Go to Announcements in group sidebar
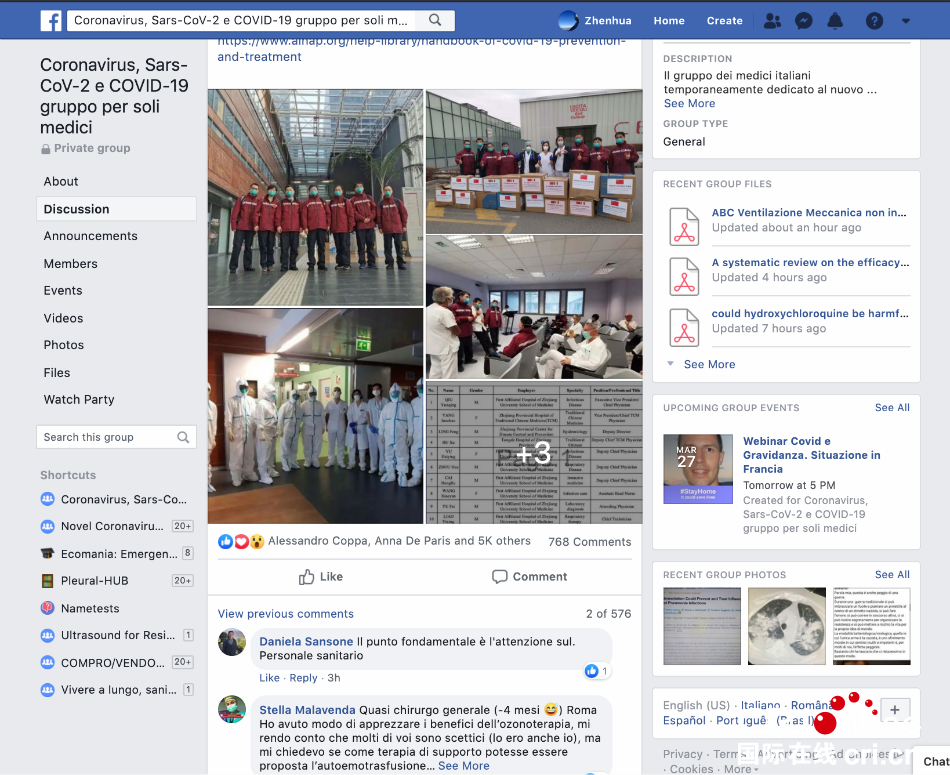Screen dimensions: 950x775 (x=90, y=236)
